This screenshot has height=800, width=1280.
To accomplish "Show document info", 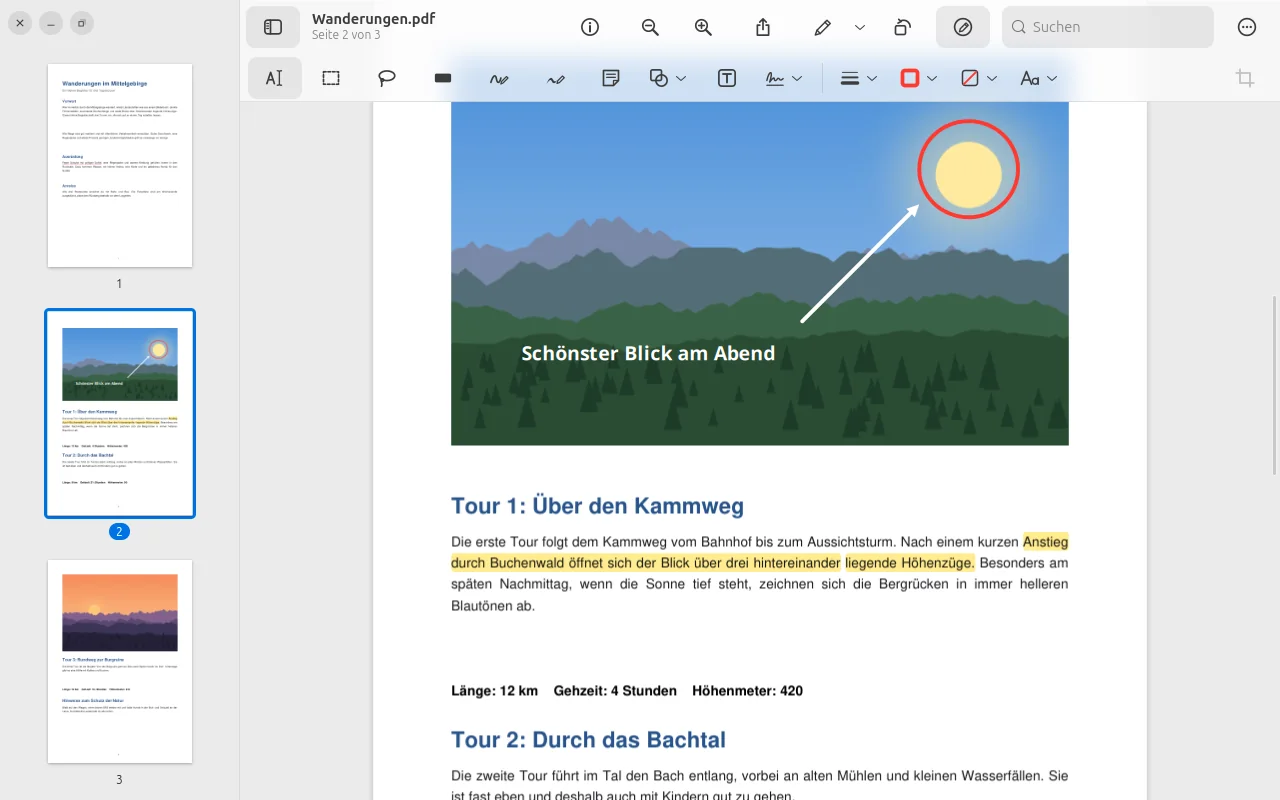I will (x=590, y=27).
